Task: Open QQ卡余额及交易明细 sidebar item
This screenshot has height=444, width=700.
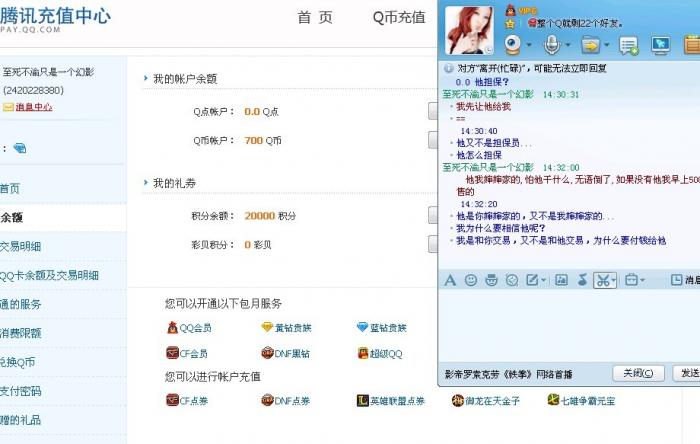Action: (x=49, y=276)
